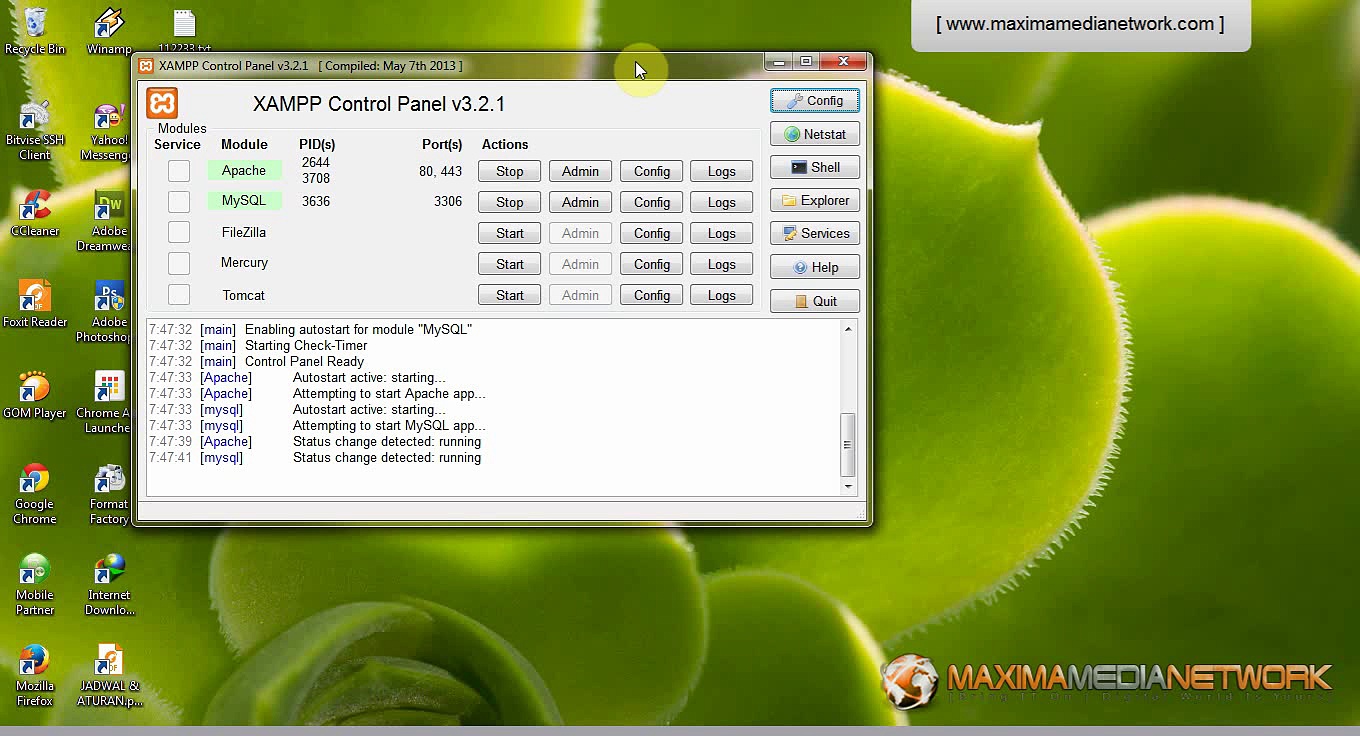Open the JADWAL & ATURAN PDF file

click(109, 675)
